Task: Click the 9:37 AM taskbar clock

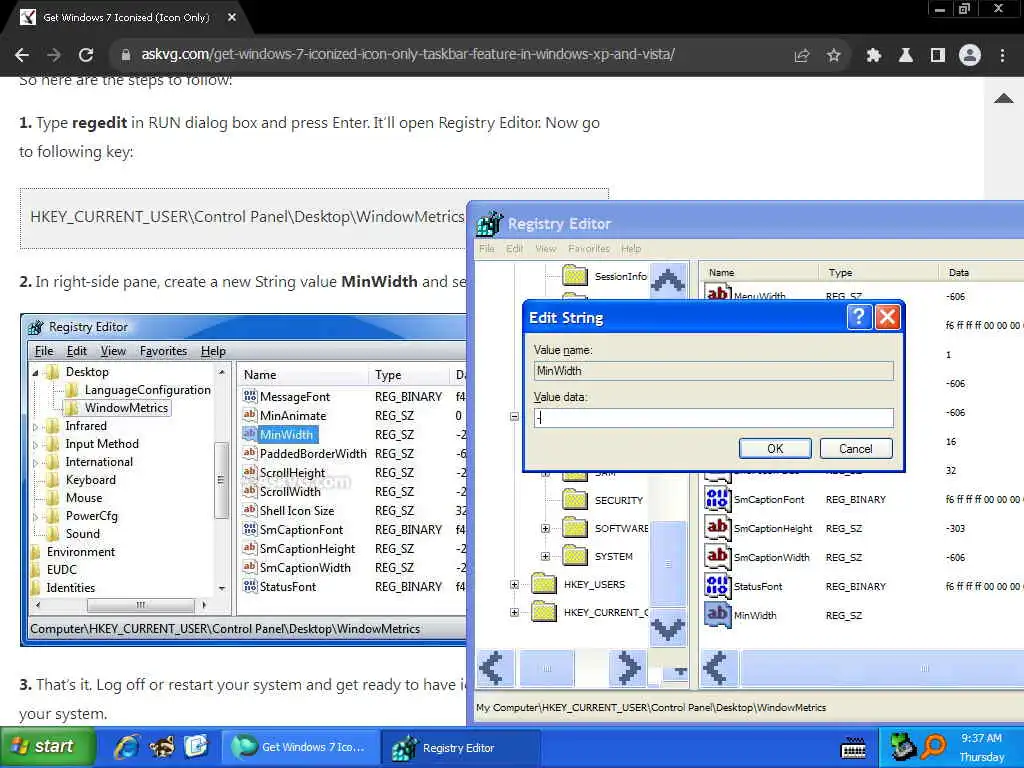Action: 982,738
